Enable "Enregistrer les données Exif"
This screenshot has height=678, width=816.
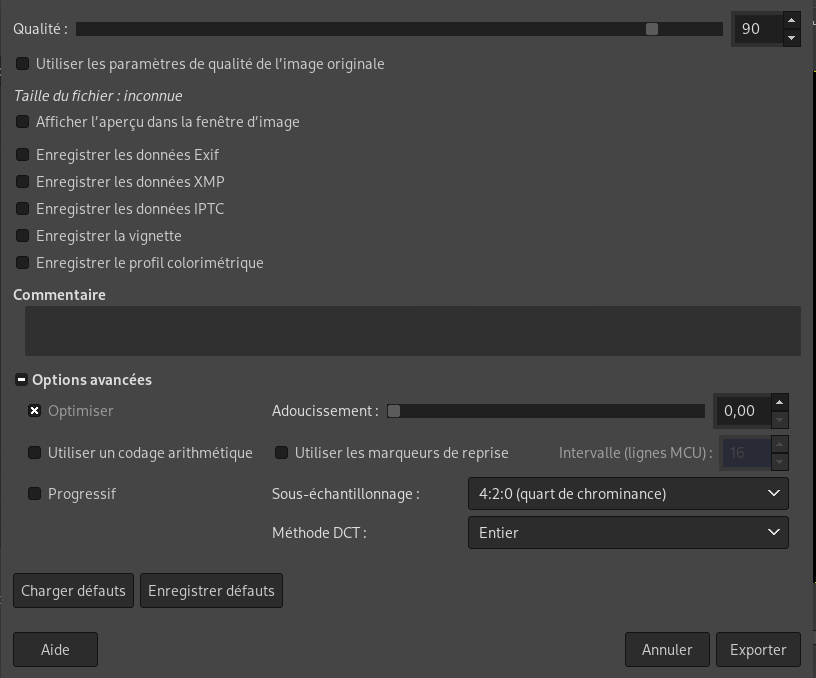tap(21, 154)
